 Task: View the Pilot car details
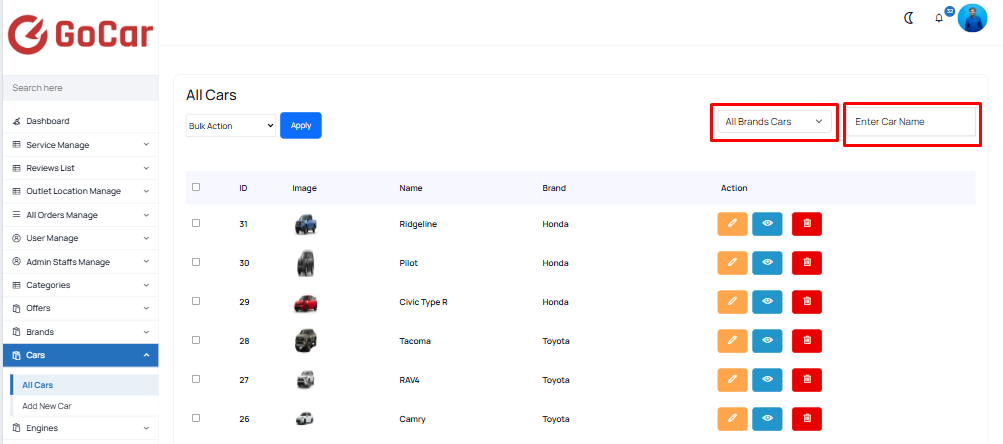coord(767,263)
